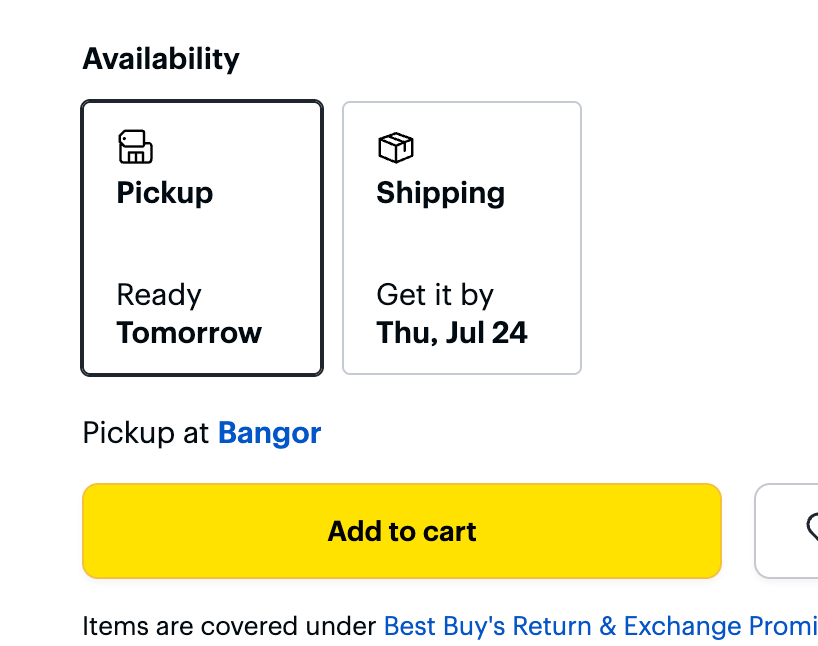Click the Add to cart button
Screen dimensions: 818x646
click(401, 531)
